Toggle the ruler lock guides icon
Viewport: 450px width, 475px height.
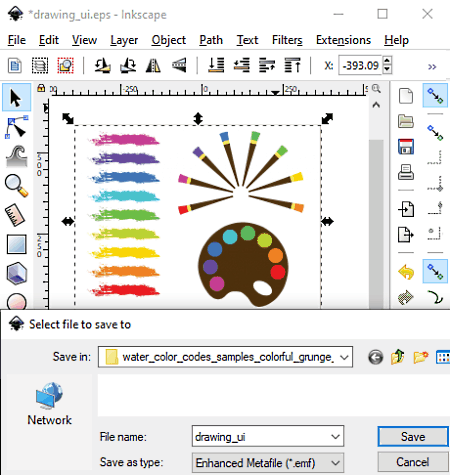(x=41, y=88)
